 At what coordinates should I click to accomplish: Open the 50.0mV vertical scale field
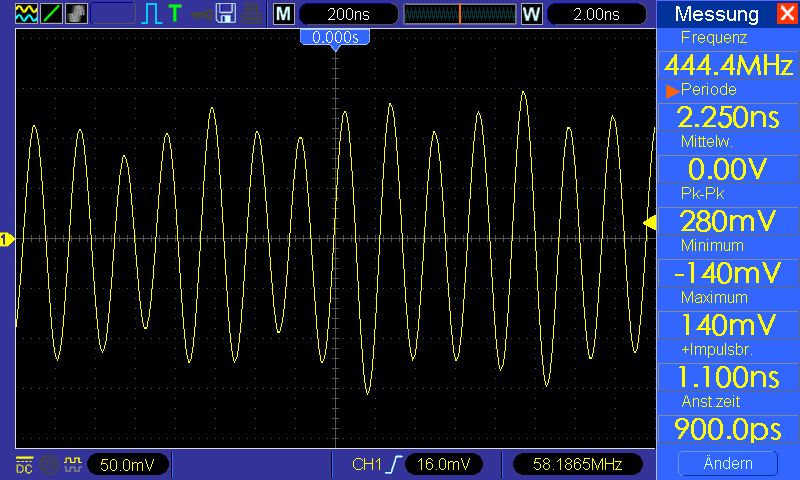127,465
